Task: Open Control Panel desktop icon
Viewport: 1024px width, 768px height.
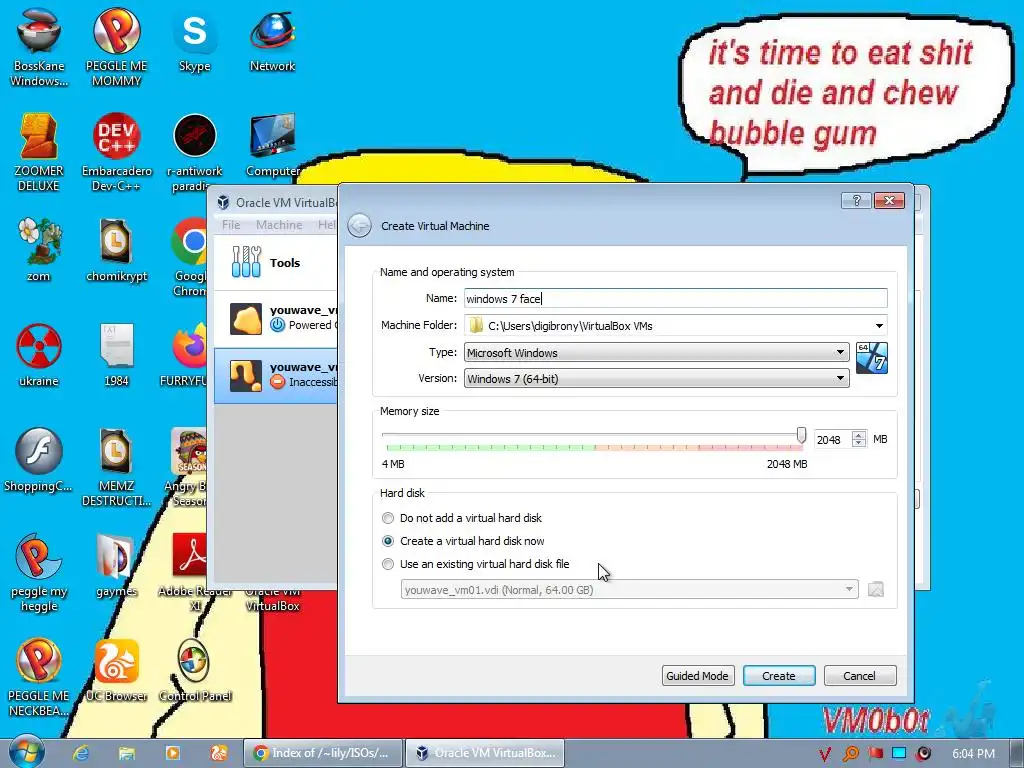Action: [195, 671]
